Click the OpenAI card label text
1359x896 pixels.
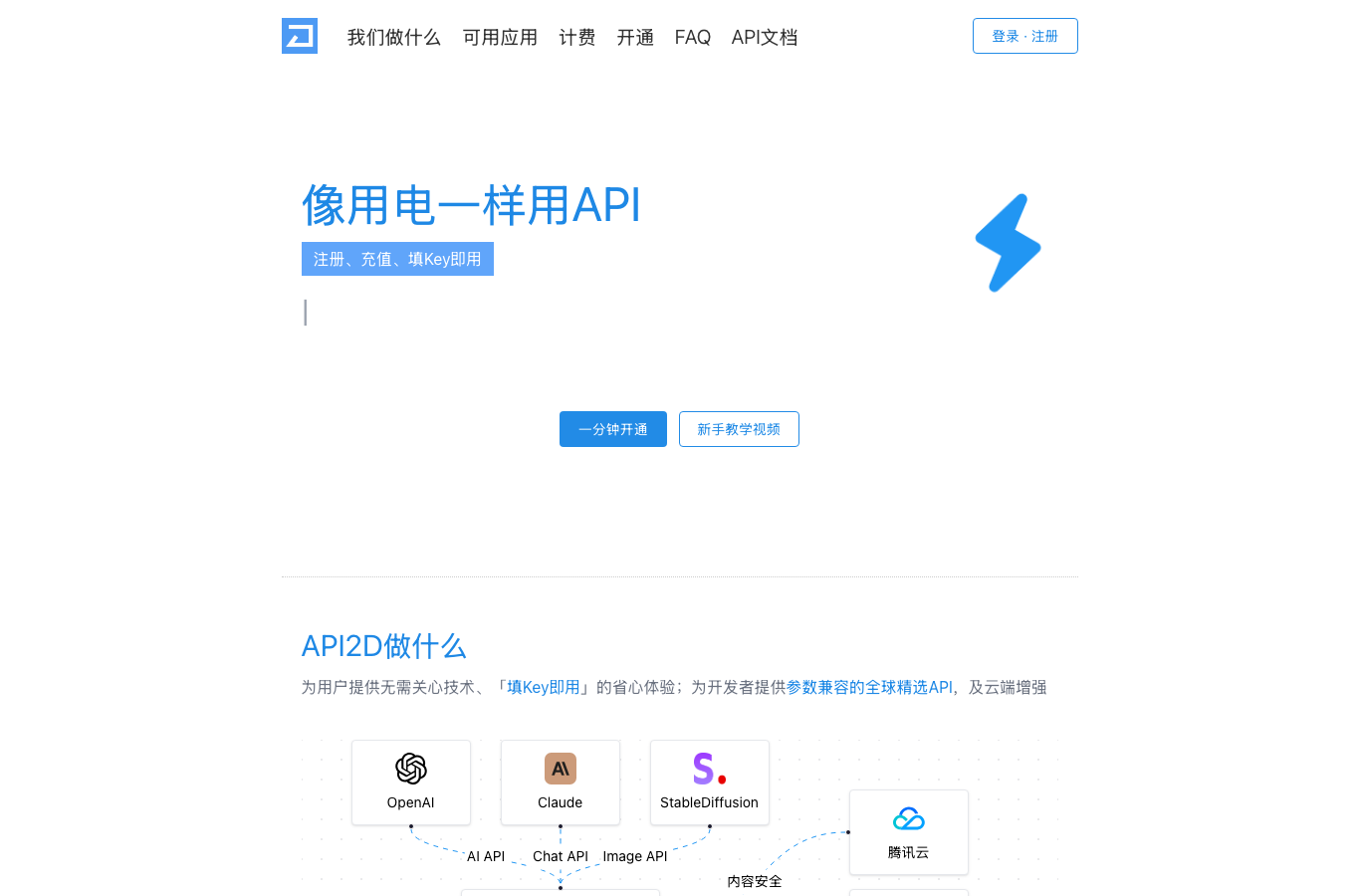411,802
